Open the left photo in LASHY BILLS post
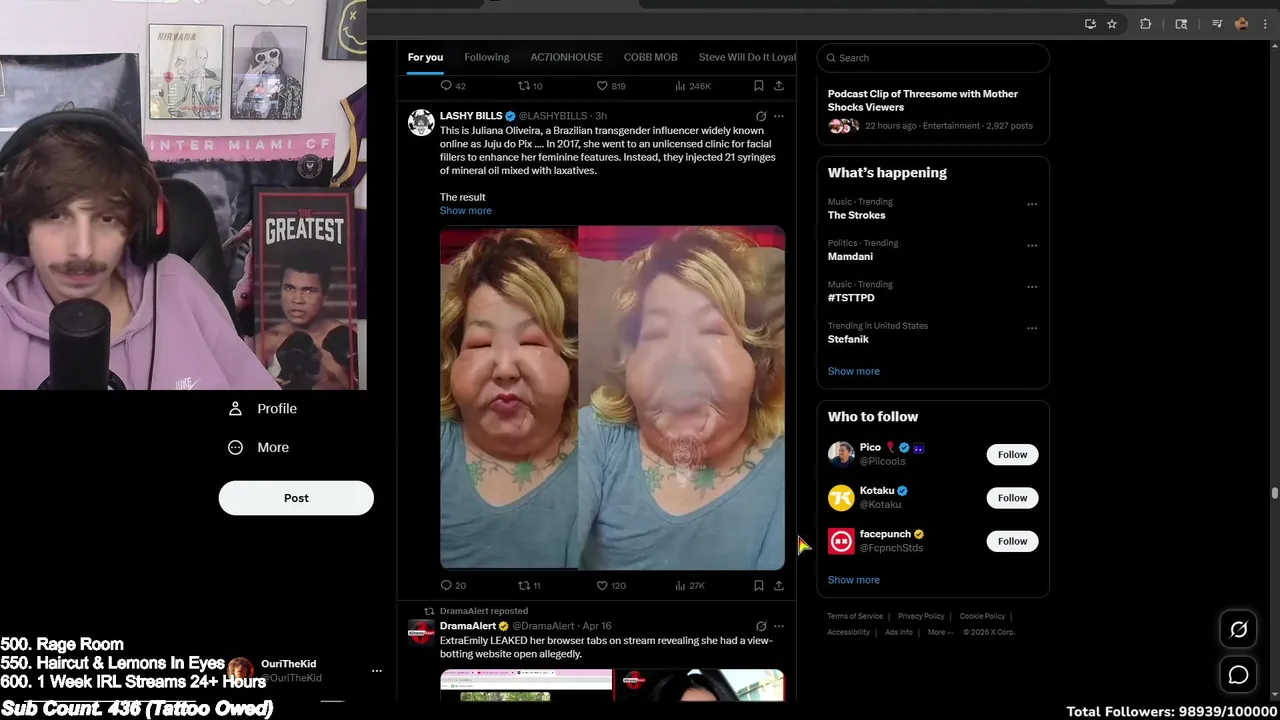 tap(509, 398)
